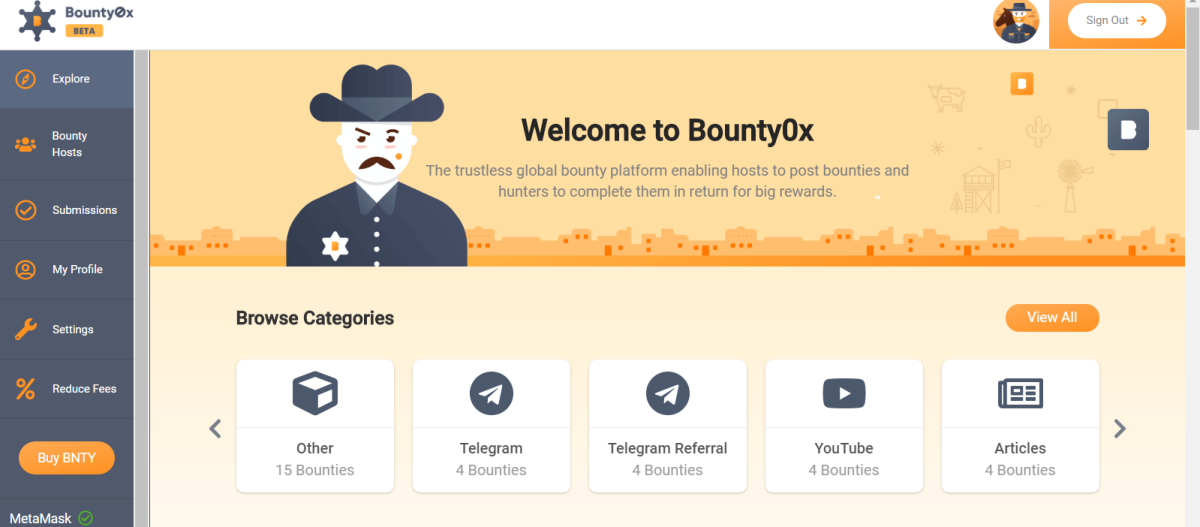1200x527 pixels.
Task: Click the Settings wrench icon
Action: tap(25, 329)
